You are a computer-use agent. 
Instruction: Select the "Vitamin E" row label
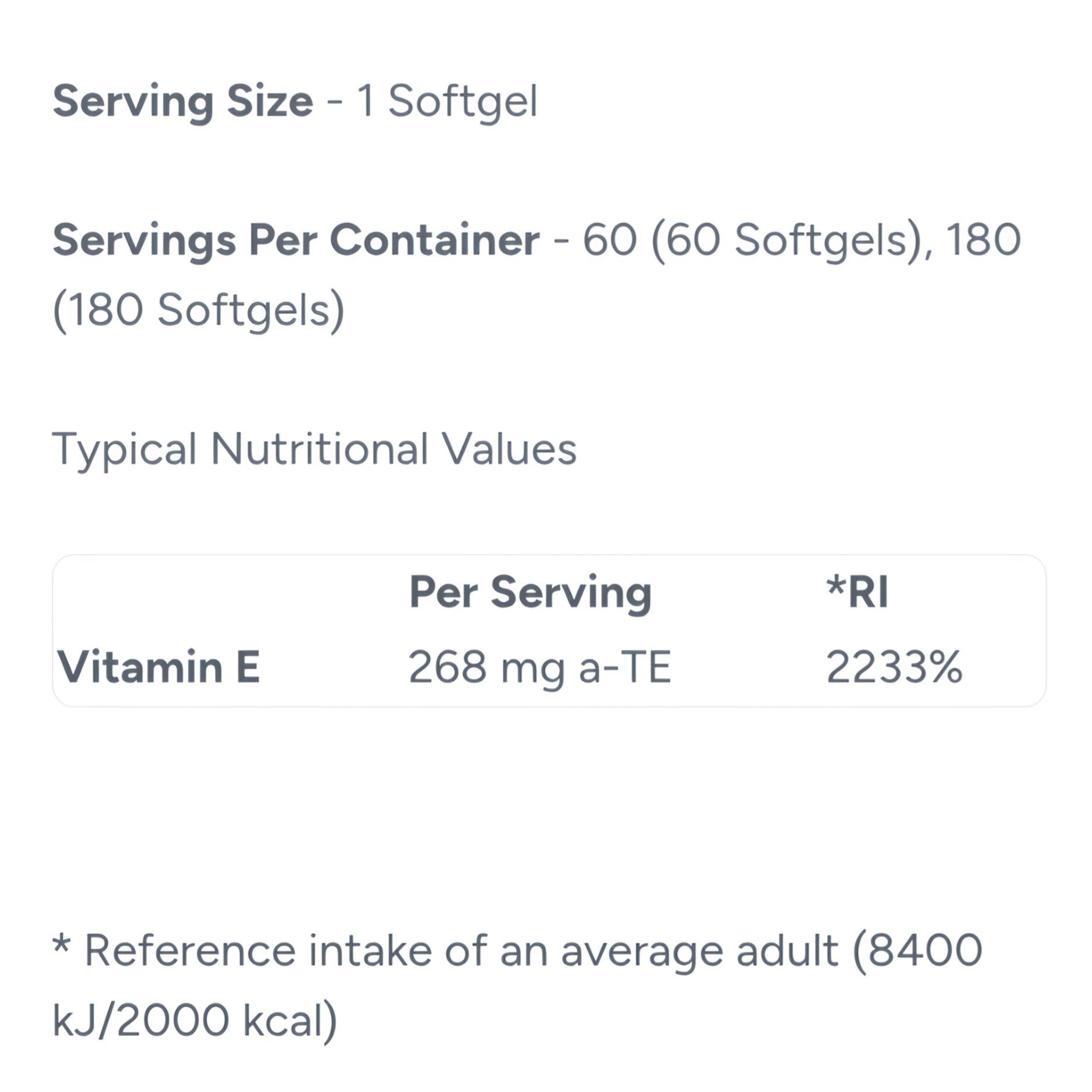click(x=159, y=667)
